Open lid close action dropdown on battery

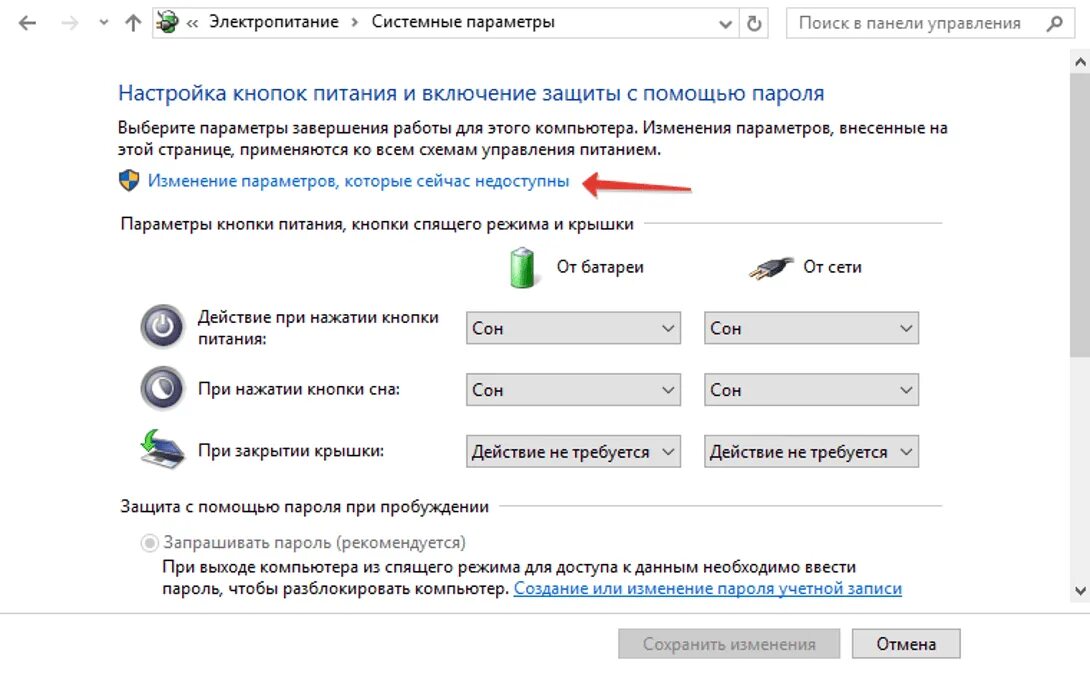pos(573,452)
